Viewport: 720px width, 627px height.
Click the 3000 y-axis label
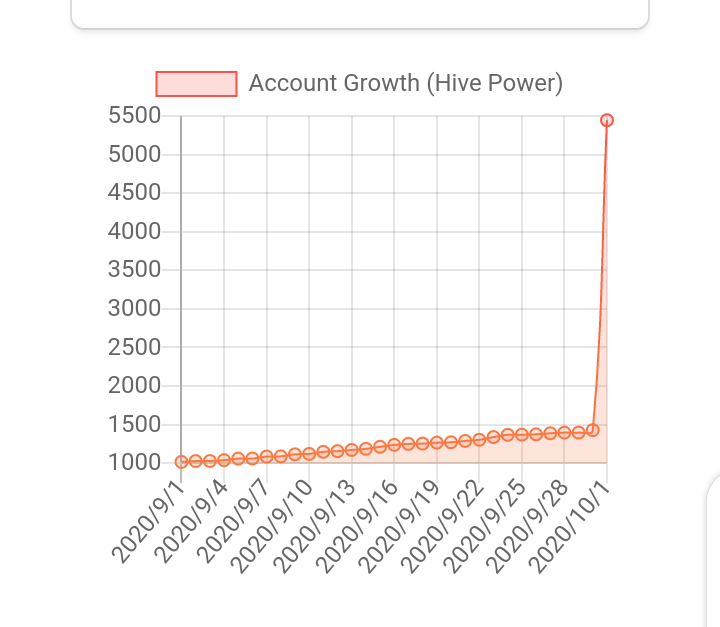coord(135,308)
